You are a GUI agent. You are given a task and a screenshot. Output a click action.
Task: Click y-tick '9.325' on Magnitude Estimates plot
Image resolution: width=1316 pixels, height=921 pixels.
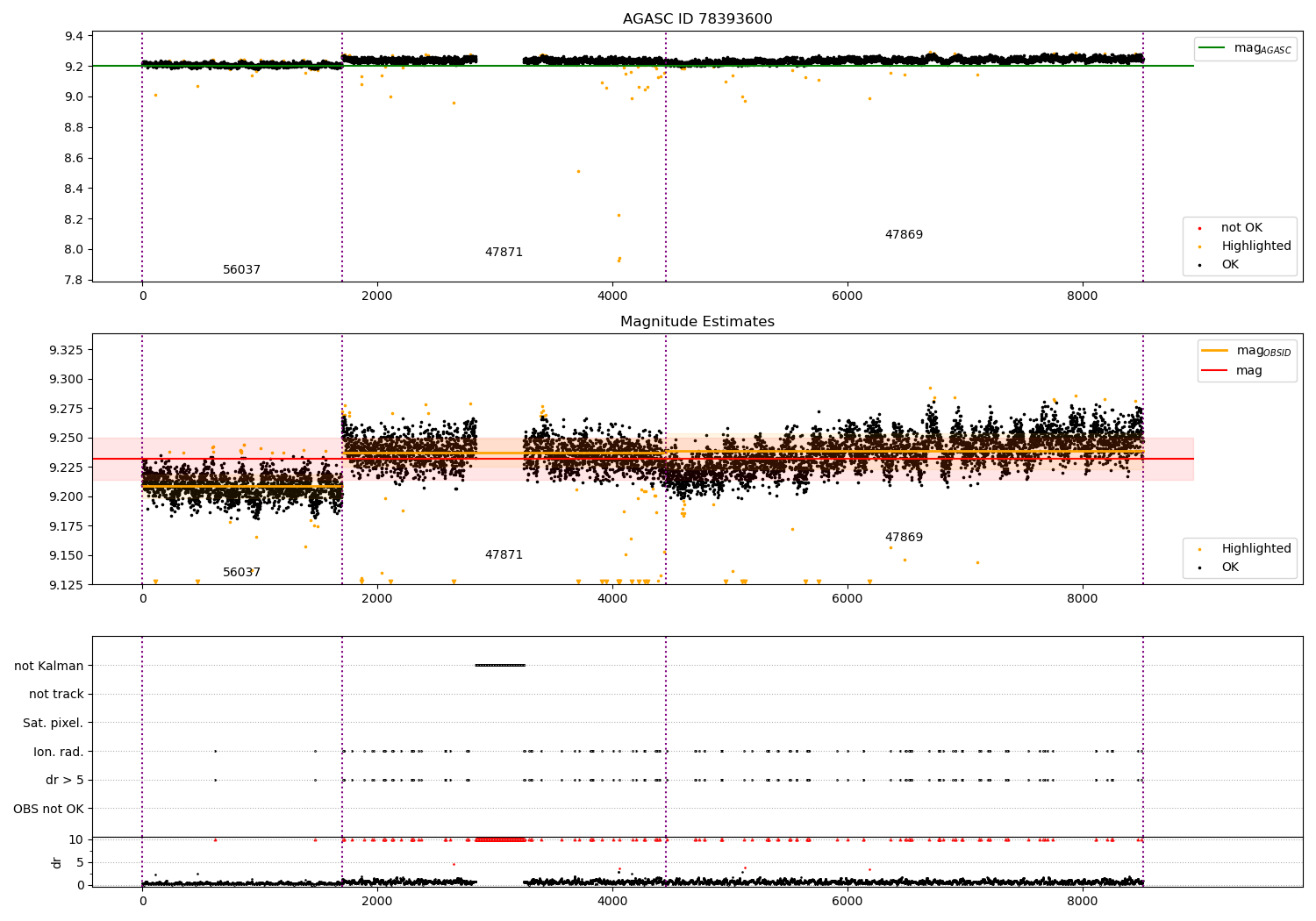click(x=67, y=350)
